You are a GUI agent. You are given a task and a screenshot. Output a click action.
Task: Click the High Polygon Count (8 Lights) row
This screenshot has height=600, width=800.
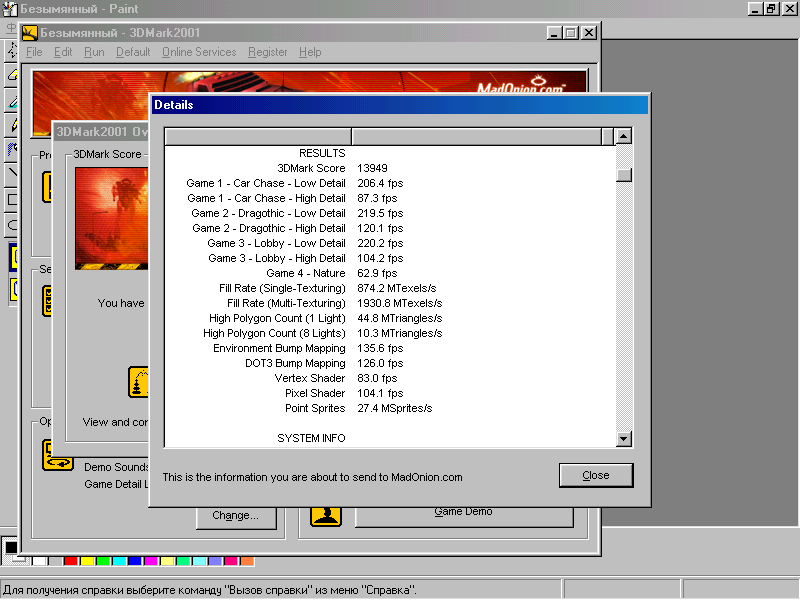pyautogui.click(x=390, y=334)
